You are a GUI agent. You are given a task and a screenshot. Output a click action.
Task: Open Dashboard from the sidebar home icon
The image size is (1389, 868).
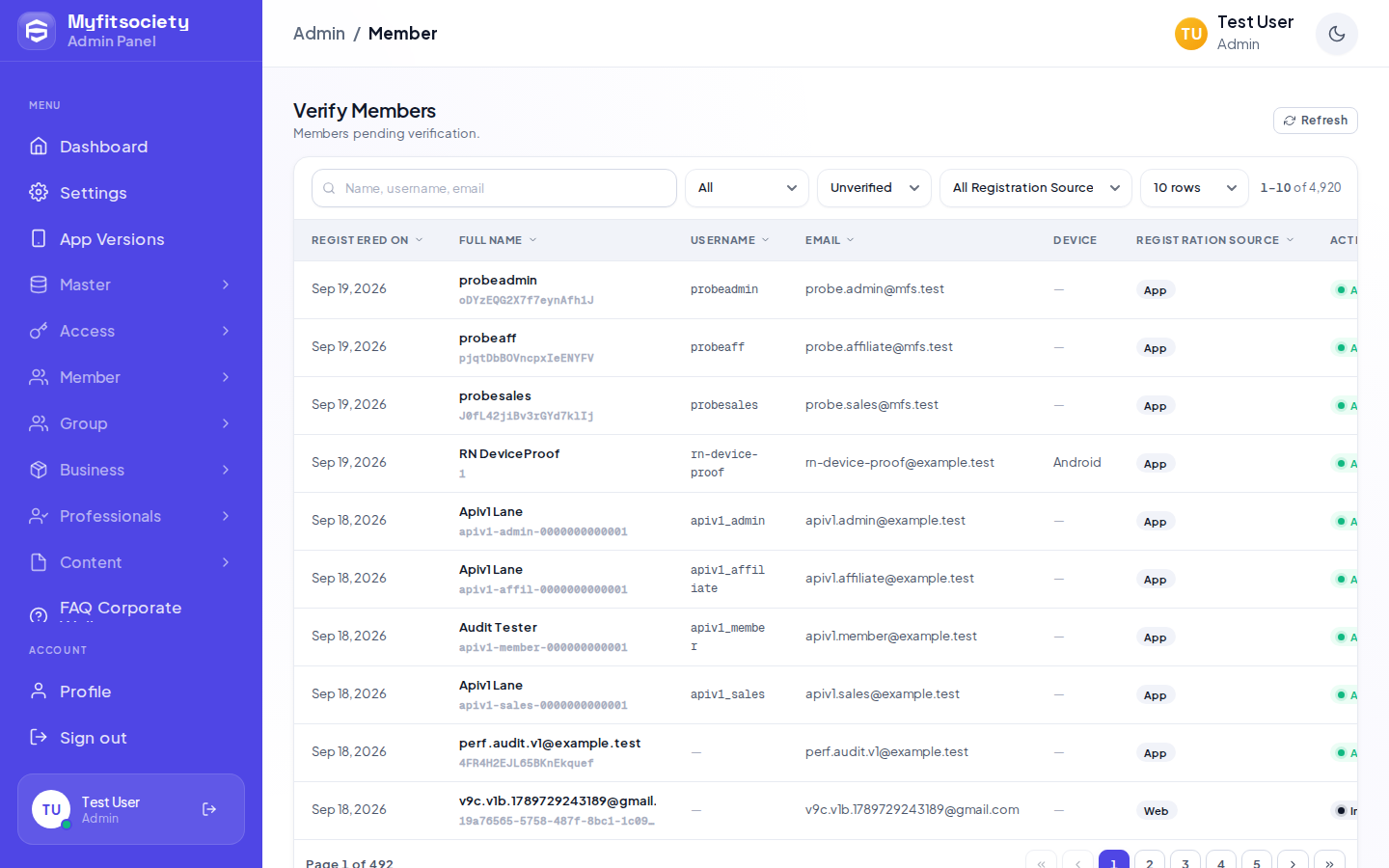point(39,147)
